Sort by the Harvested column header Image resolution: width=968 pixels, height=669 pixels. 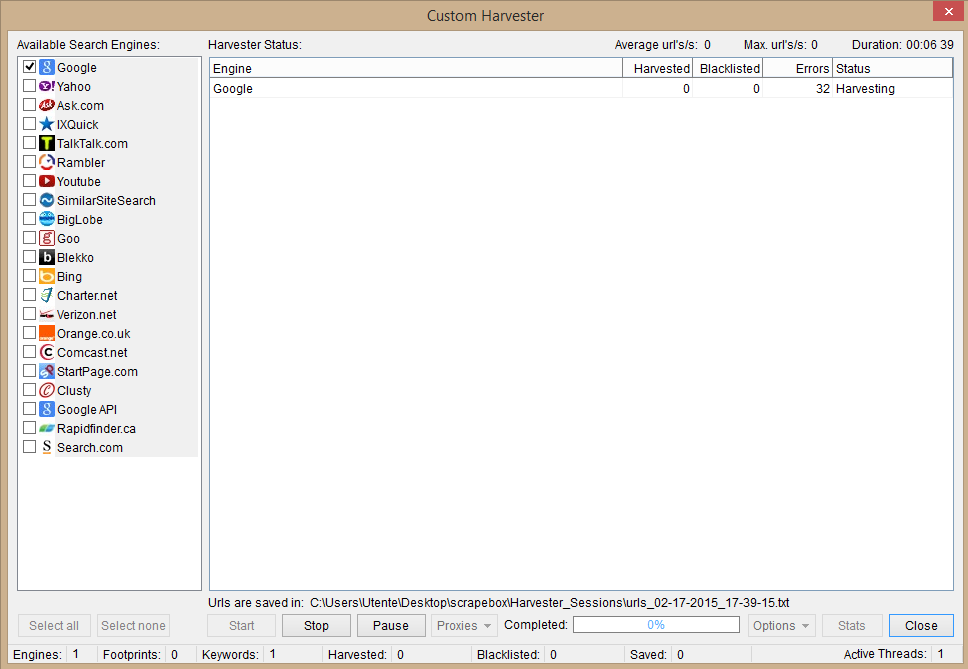coord(657,68)
